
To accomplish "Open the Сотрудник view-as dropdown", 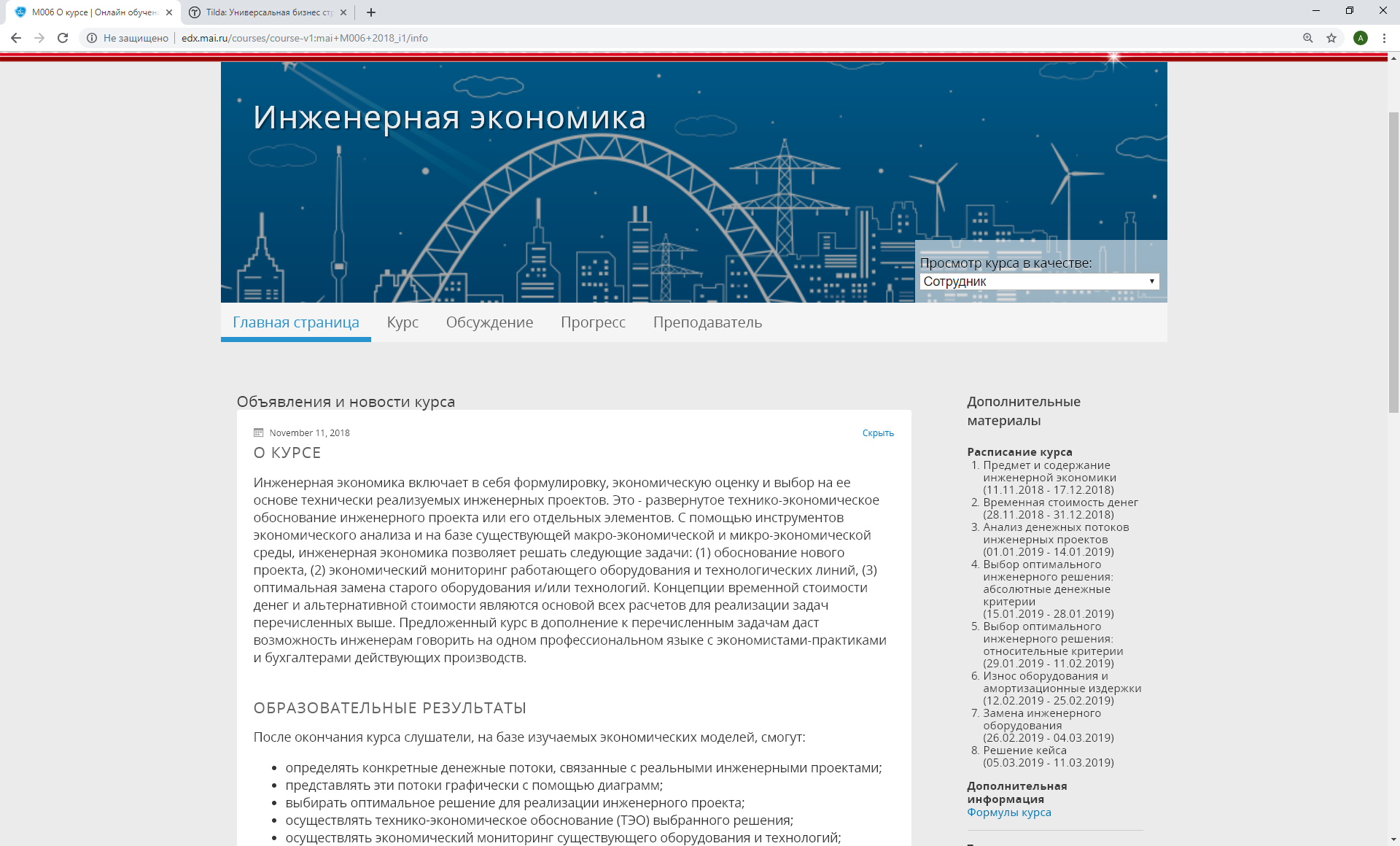I will [1039, 282].
